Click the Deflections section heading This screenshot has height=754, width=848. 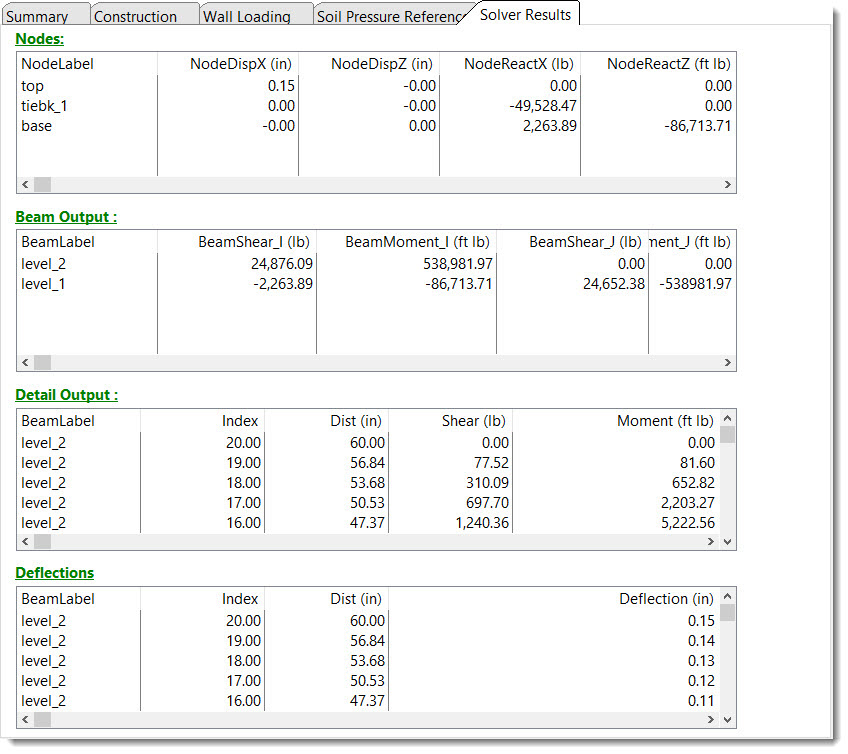pyautogui.click(x=55, y=573)
